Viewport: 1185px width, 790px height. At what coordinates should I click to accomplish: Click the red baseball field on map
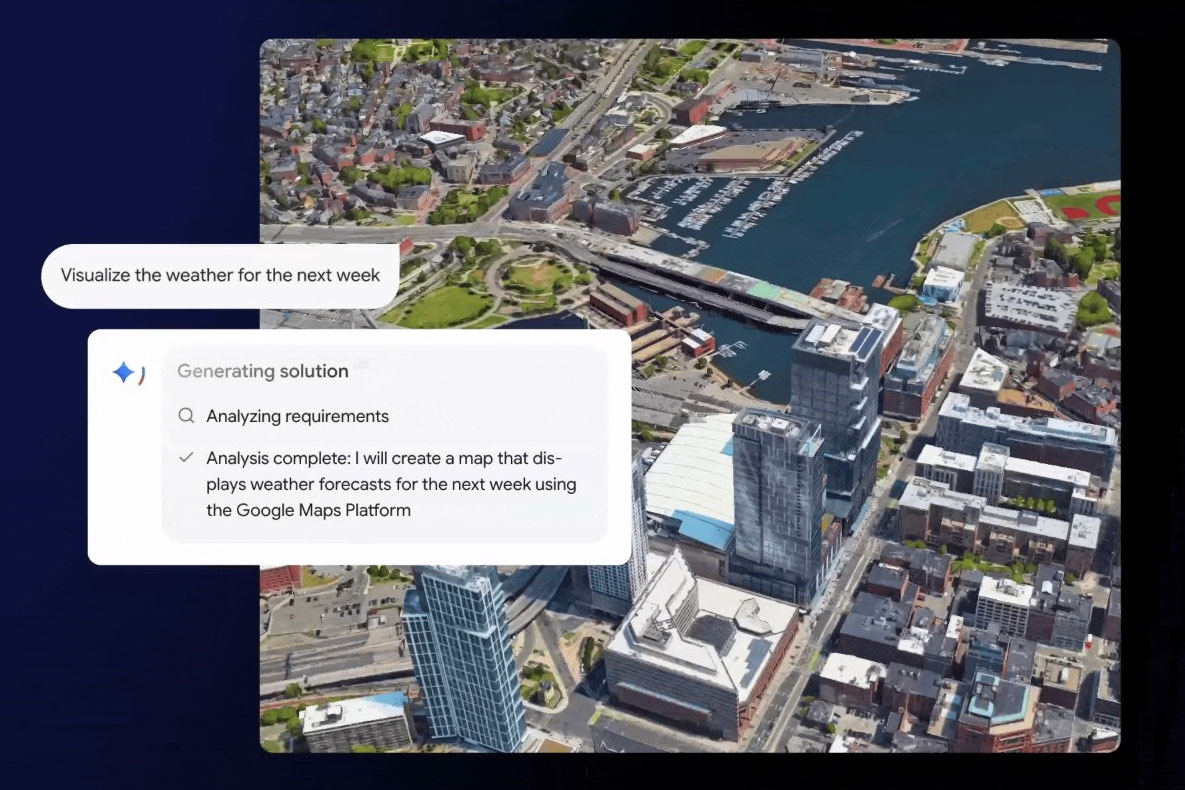point(1088,206)
